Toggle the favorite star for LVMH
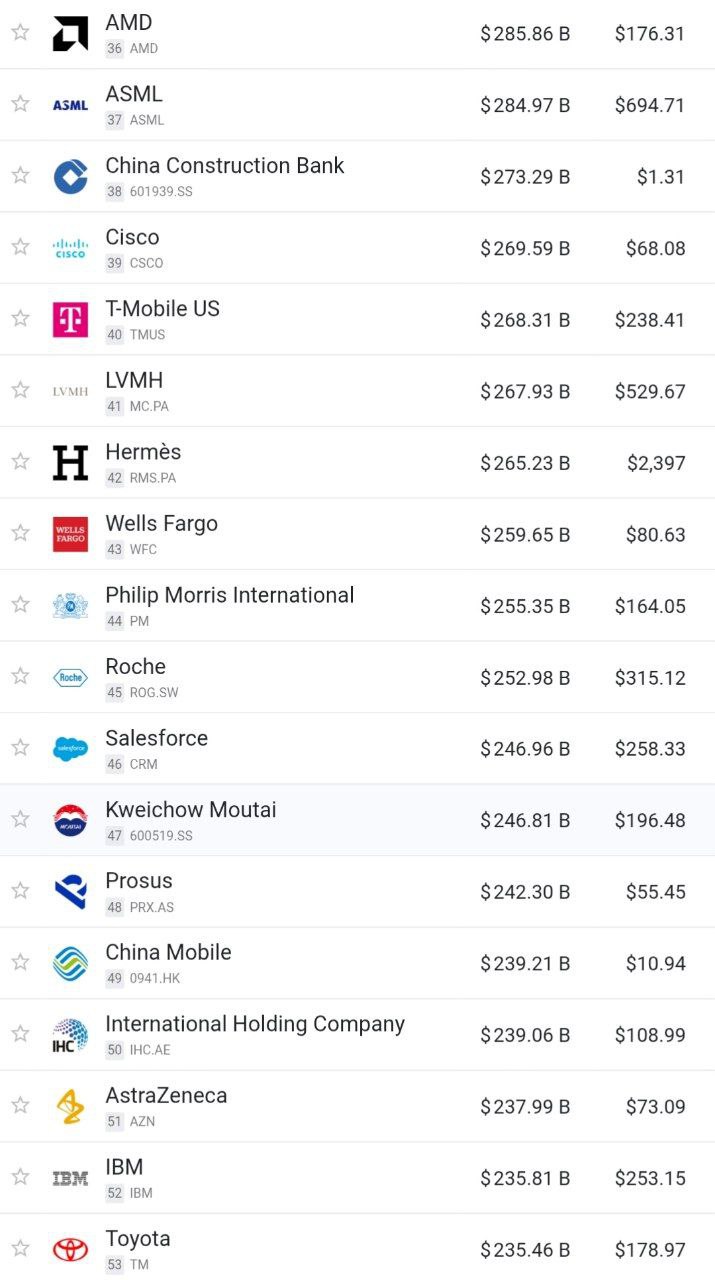The image size is (715, 1280). [x=20, y=390]
